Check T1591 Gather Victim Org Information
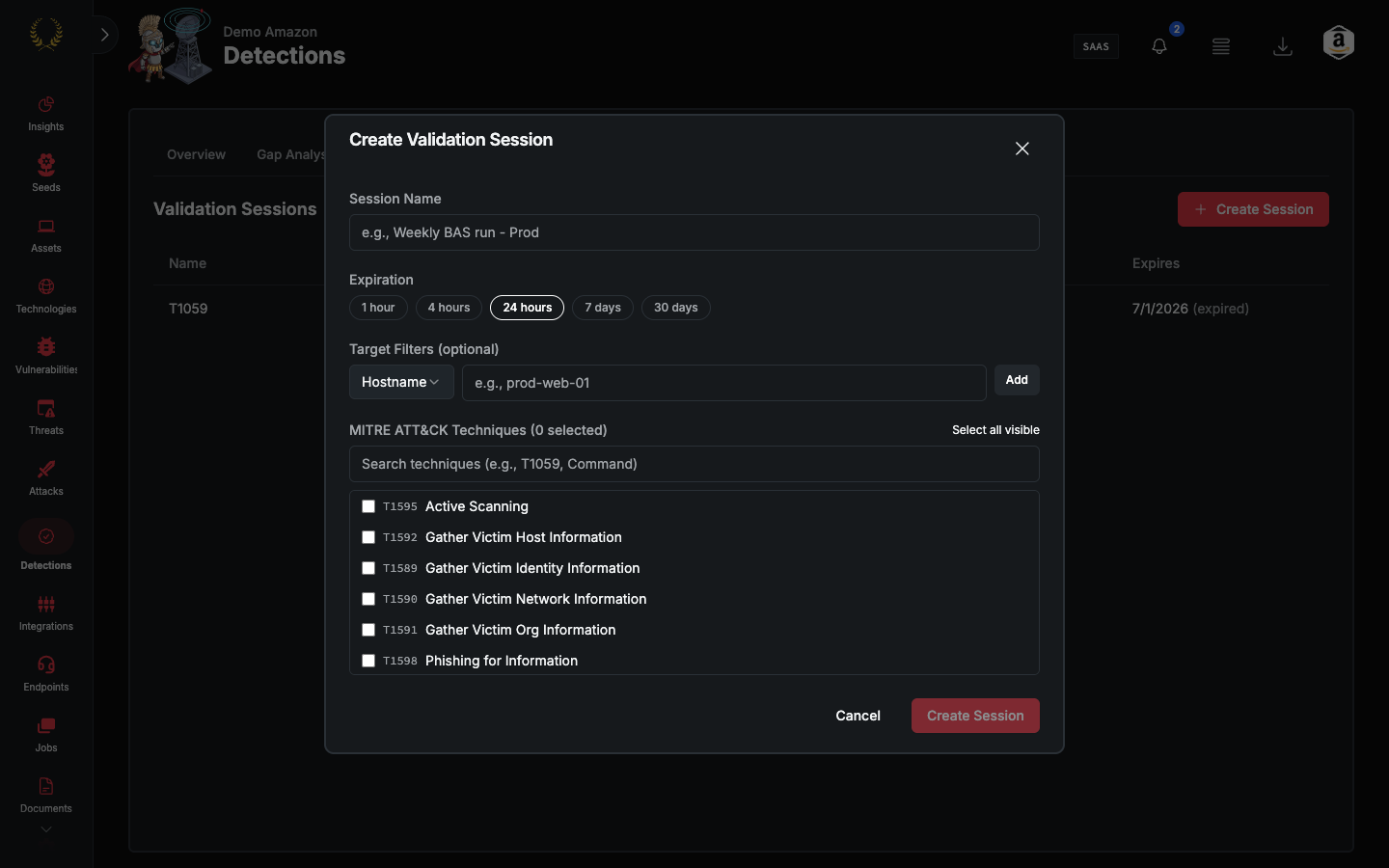The height and width of the screenshot is (868, 1389). pyautogui.click(x=368, y=630)
